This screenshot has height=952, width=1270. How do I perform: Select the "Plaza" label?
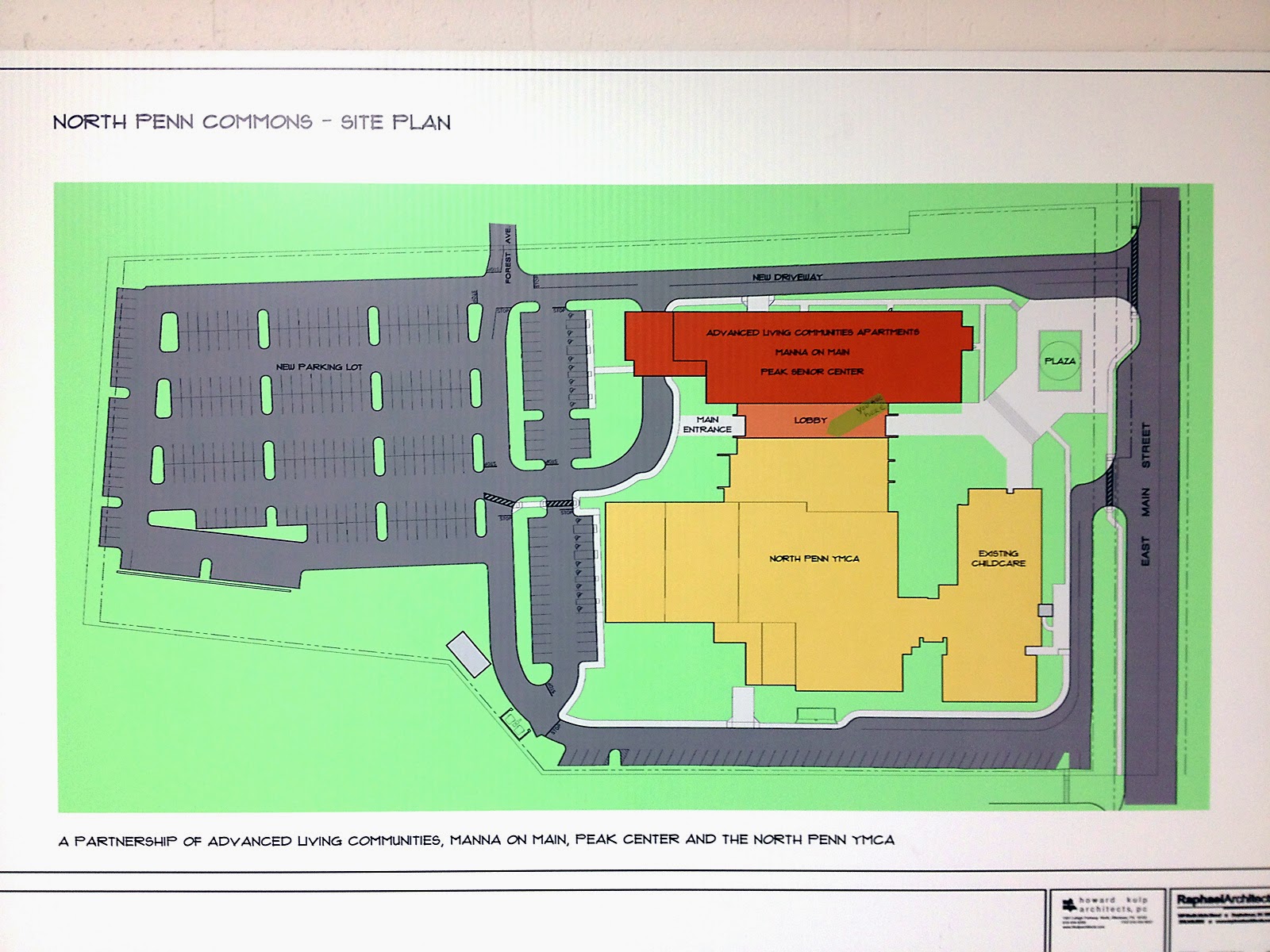tap(1060, 361)
